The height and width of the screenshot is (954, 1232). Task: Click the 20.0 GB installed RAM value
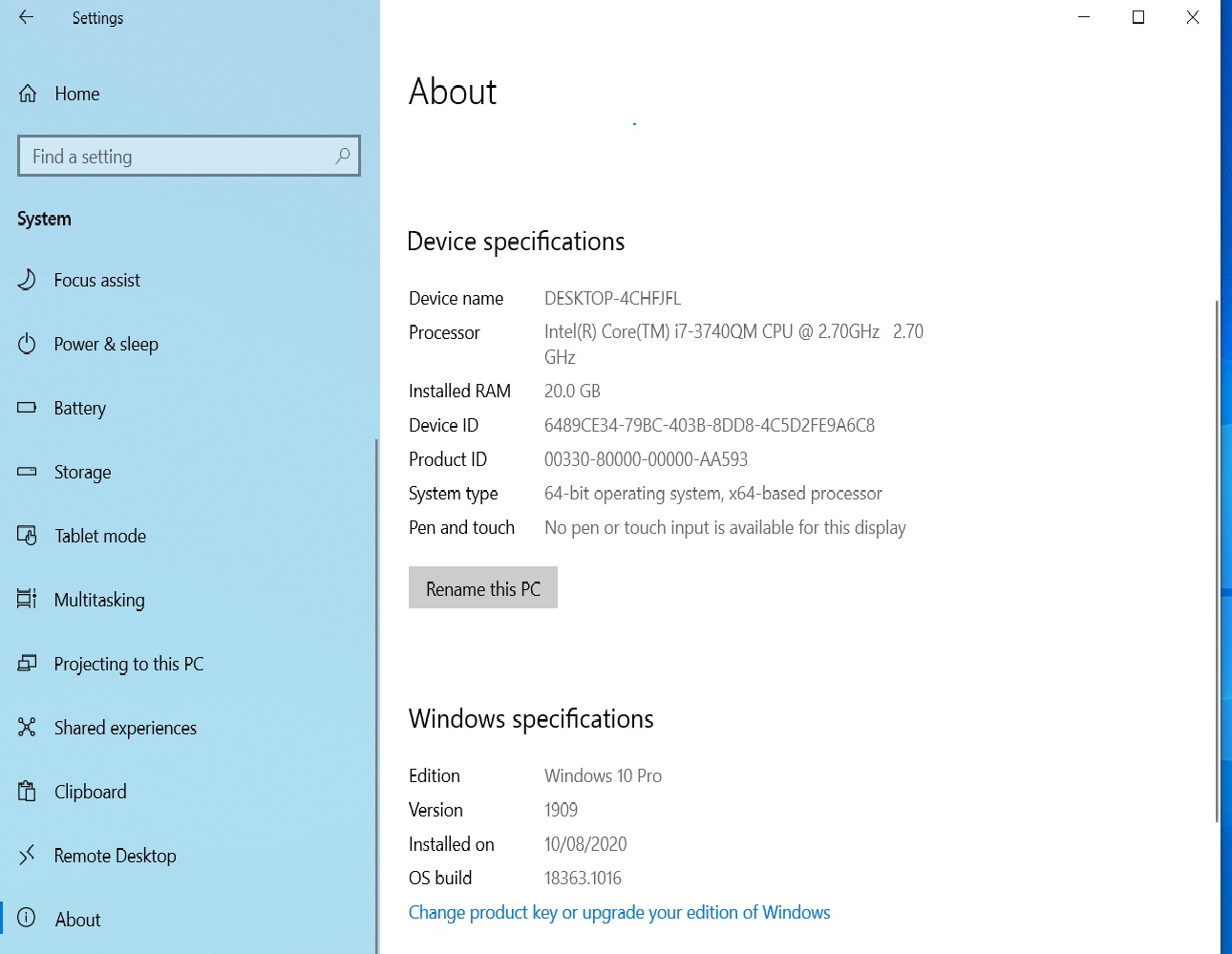click(x=572, y=391)
